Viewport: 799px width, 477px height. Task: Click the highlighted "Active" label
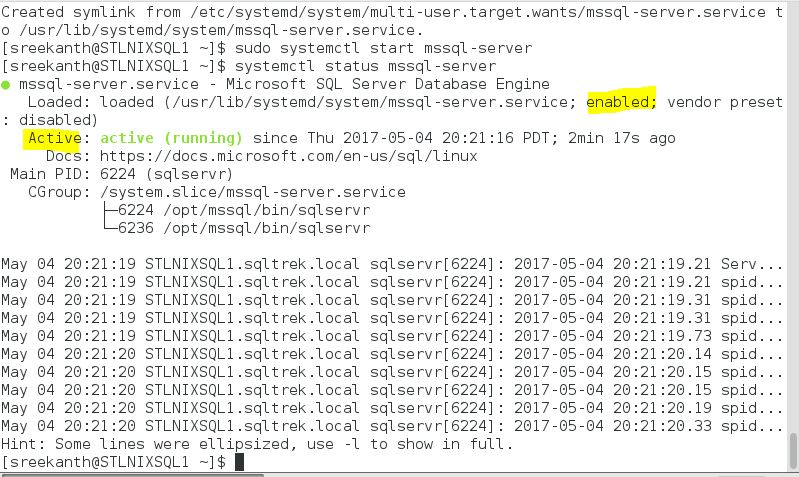[x=54, y=138]
